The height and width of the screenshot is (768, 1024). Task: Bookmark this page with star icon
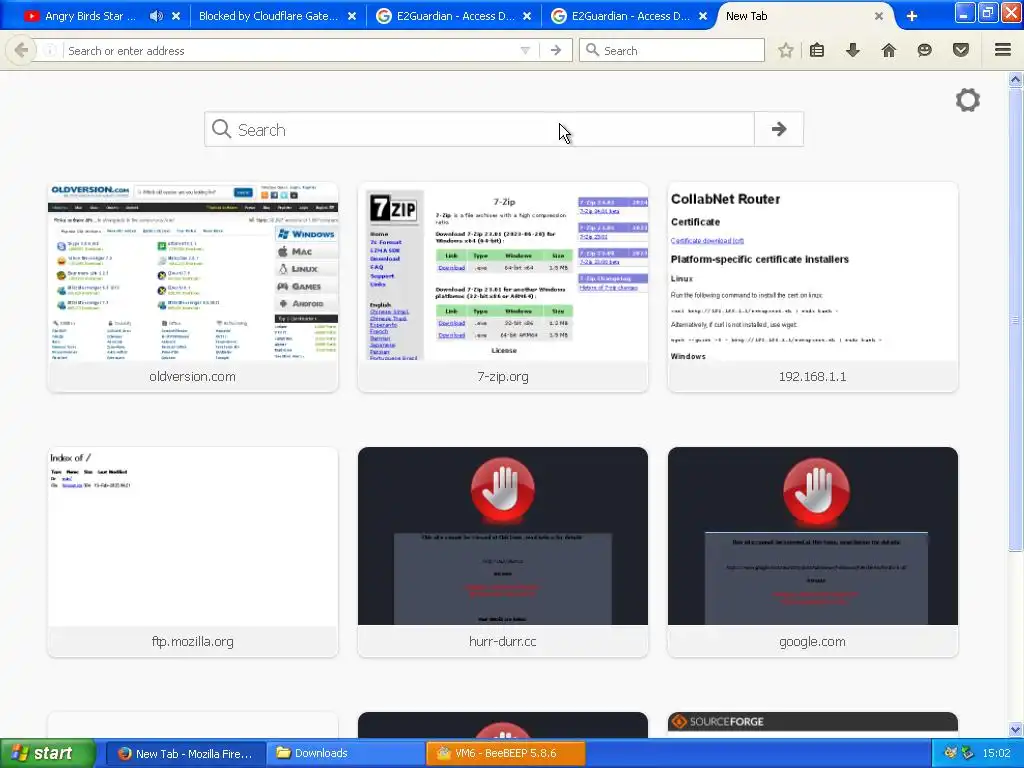(786, 50)
